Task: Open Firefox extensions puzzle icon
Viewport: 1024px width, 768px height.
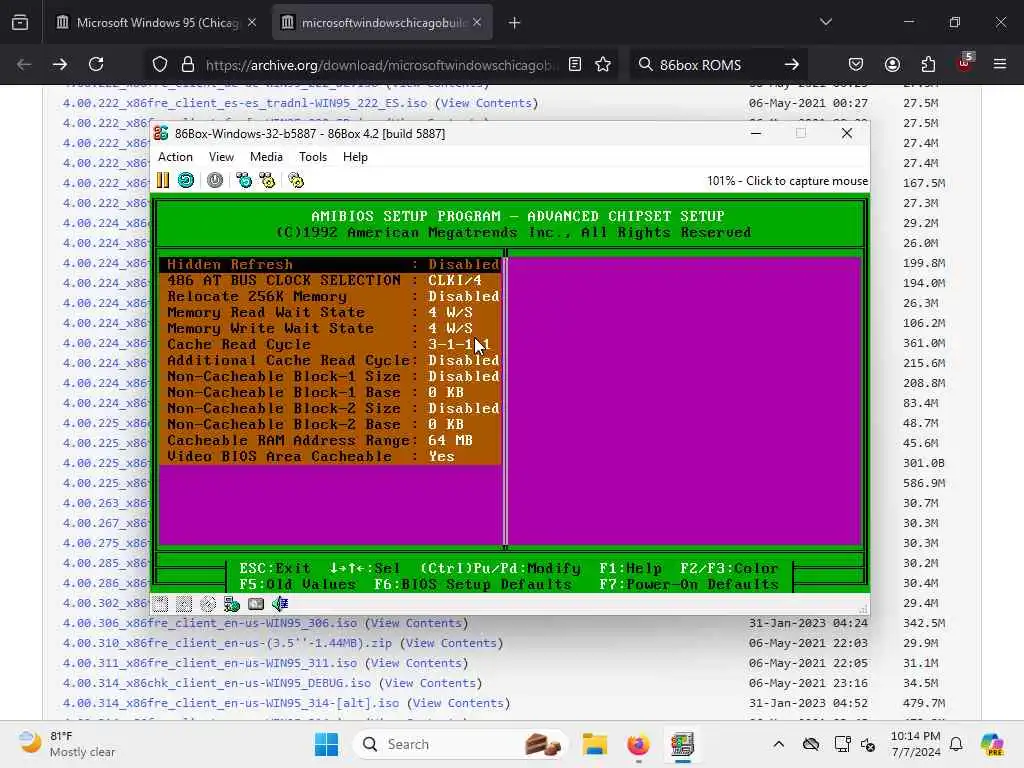Action: 928,64
